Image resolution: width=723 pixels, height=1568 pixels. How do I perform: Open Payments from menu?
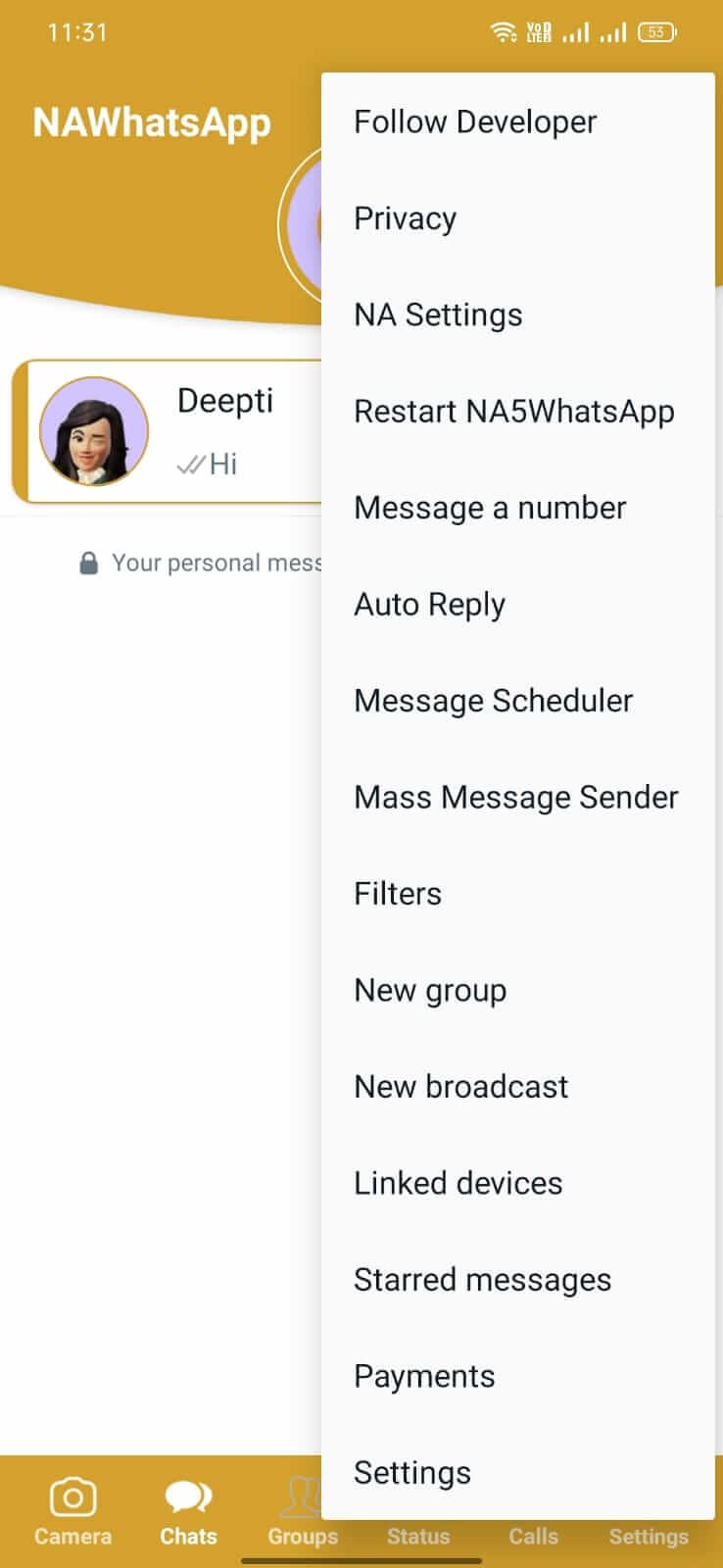(x=517, y=1376)
